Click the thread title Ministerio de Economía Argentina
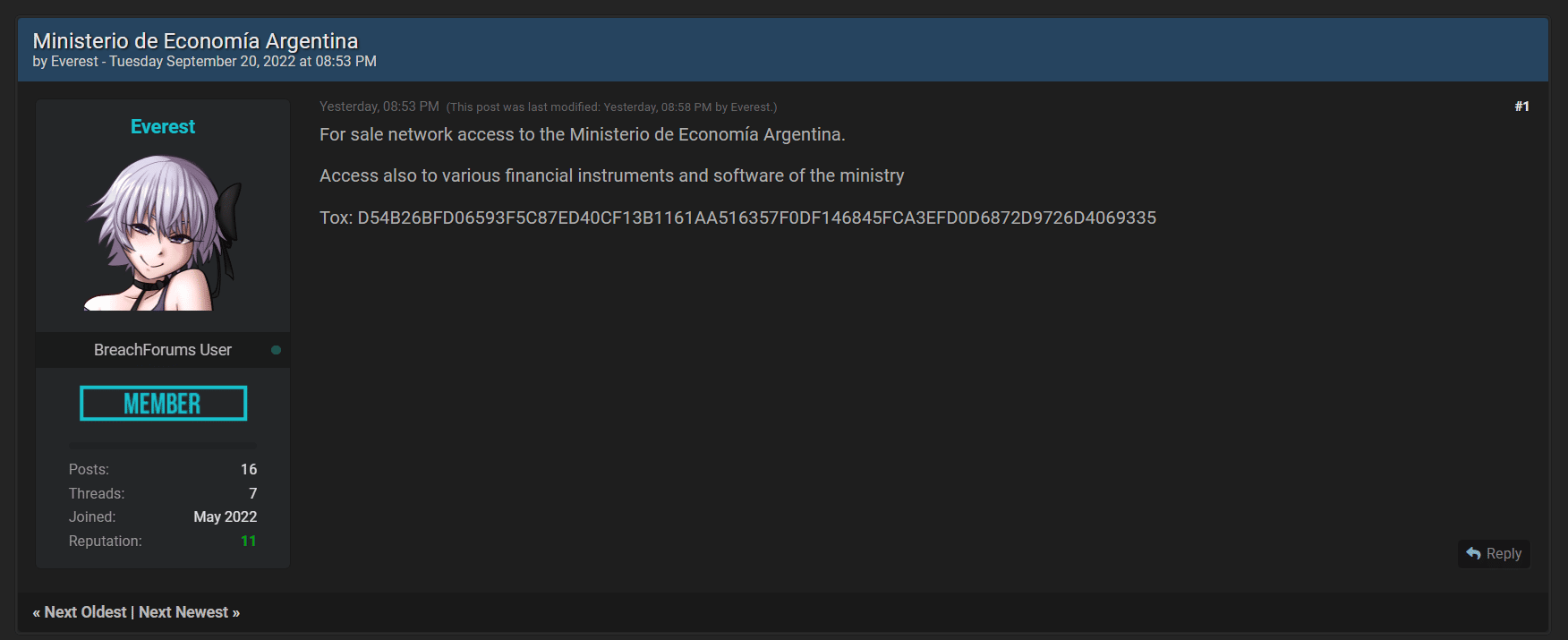The width and height of the screenshot is (1568, 640). pyautogui.click(x=195, y=41)
